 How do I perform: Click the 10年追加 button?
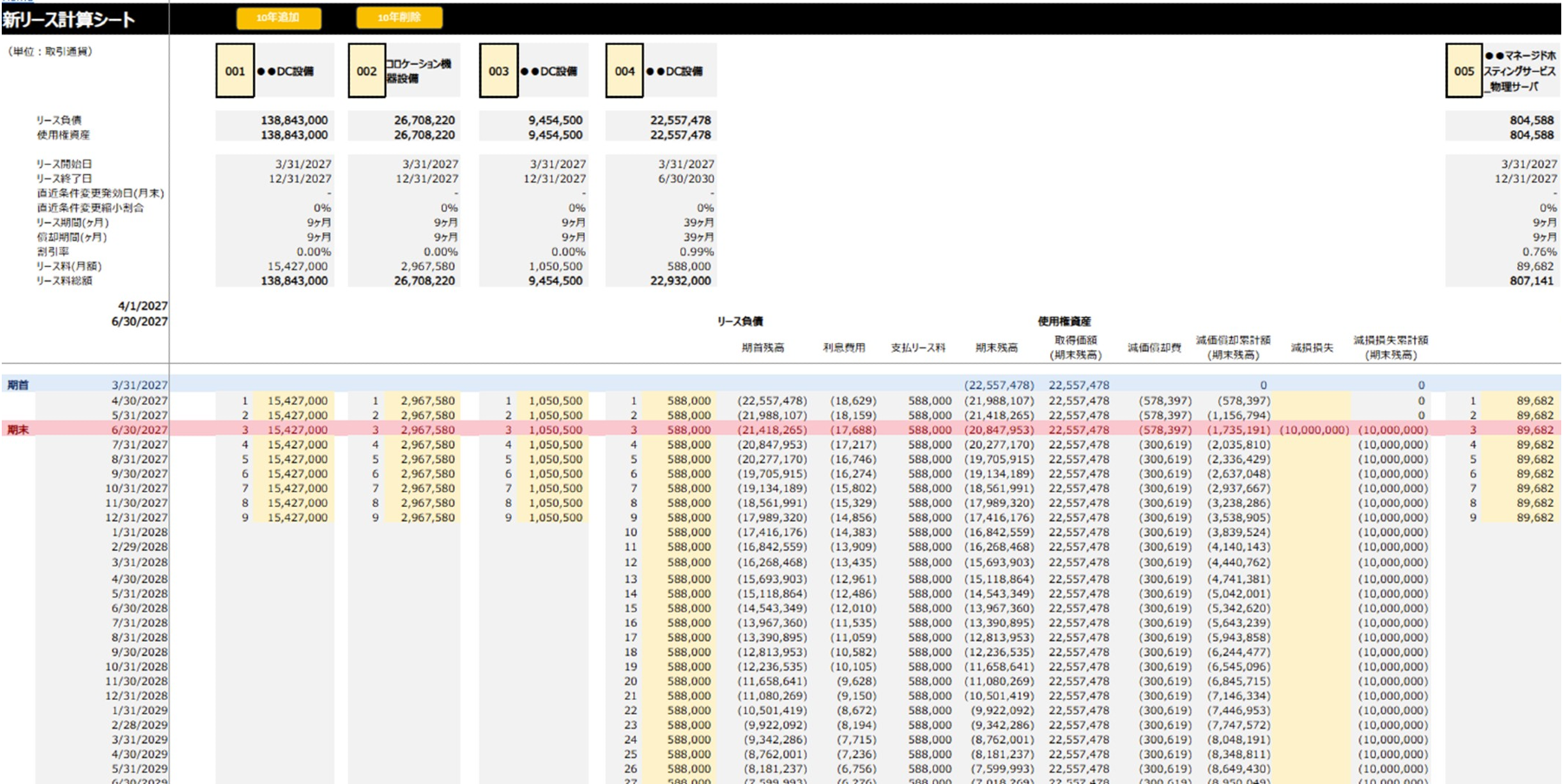(x=278, y=17)
